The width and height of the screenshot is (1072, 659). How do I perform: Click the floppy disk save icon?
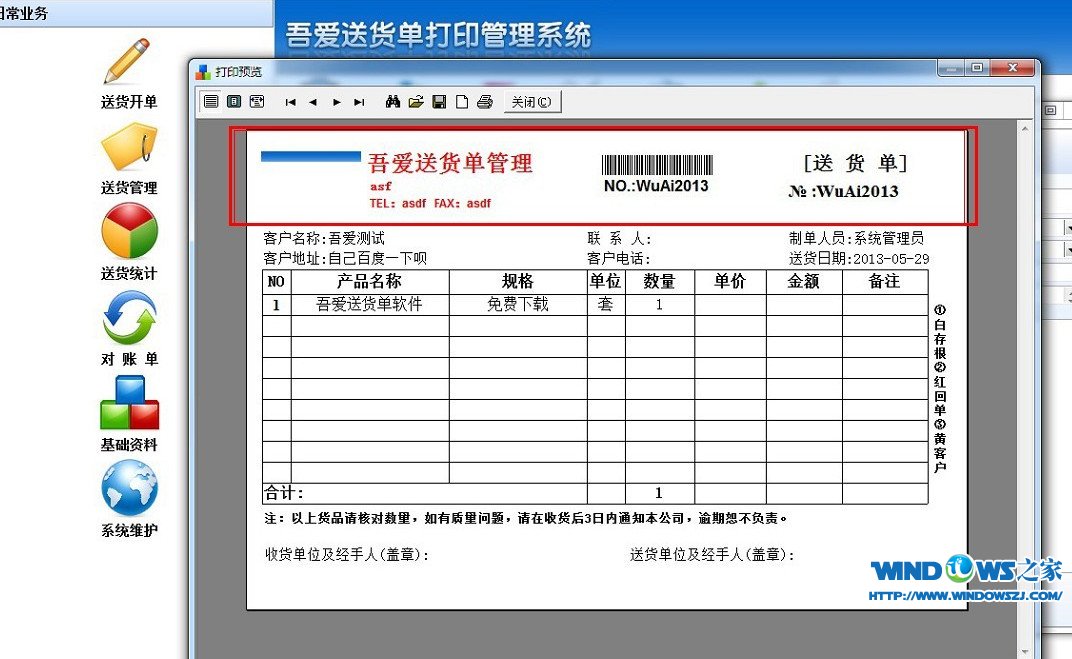pyautogui.click(x=439, y=102)
